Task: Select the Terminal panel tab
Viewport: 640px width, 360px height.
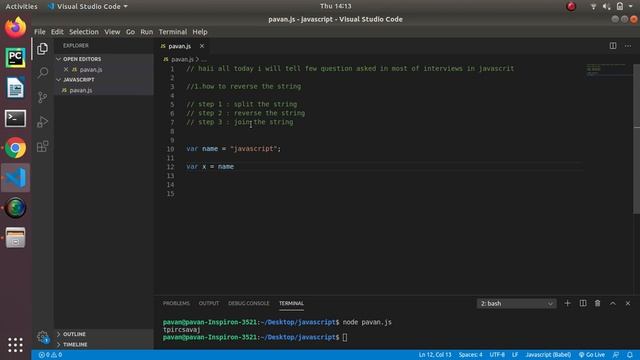Action: click(x=291, y=303)
